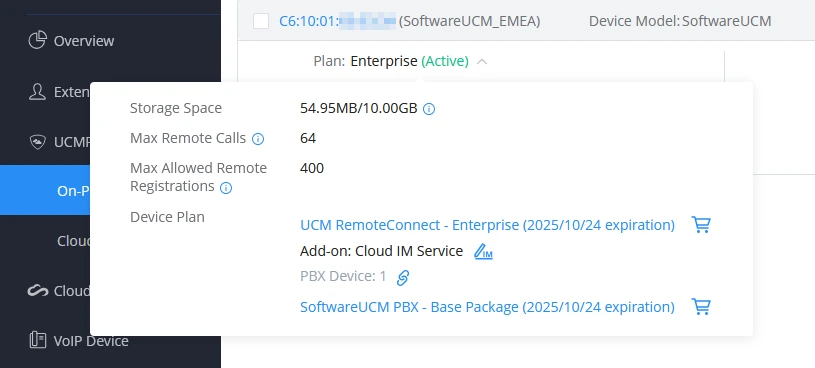Click the VoIP Device phone icon
This screenshot has height=368, width=815.
(37, 340)
